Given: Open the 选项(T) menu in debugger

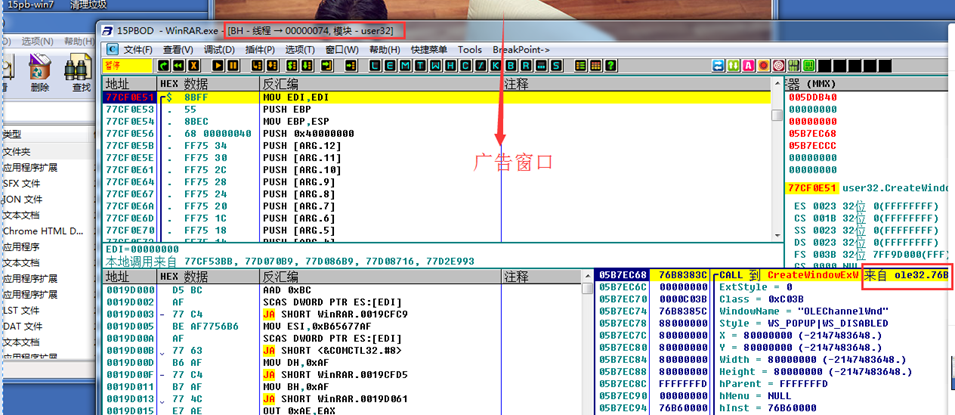Looking at the screenshot, I should click(x=300, y=49).
